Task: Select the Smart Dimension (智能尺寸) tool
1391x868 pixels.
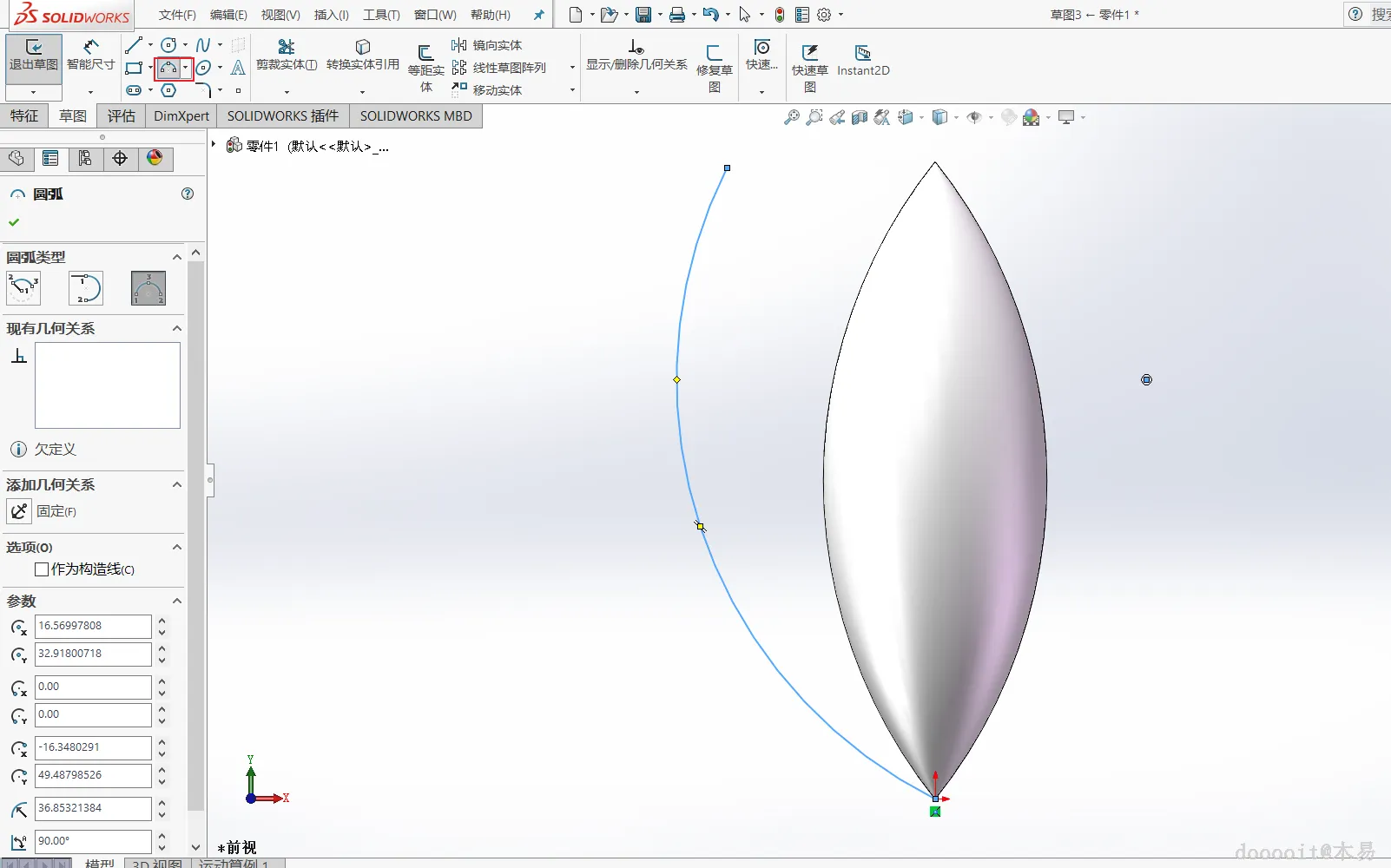Action: (x=90, y=49)
